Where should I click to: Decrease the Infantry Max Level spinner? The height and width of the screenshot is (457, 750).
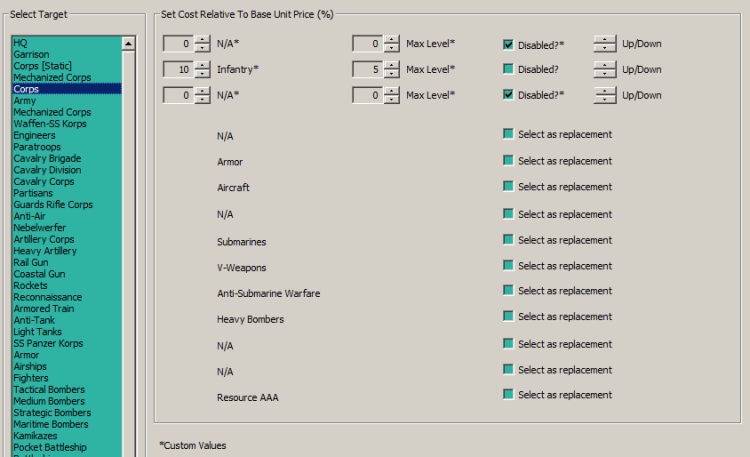tap(392, 74)
